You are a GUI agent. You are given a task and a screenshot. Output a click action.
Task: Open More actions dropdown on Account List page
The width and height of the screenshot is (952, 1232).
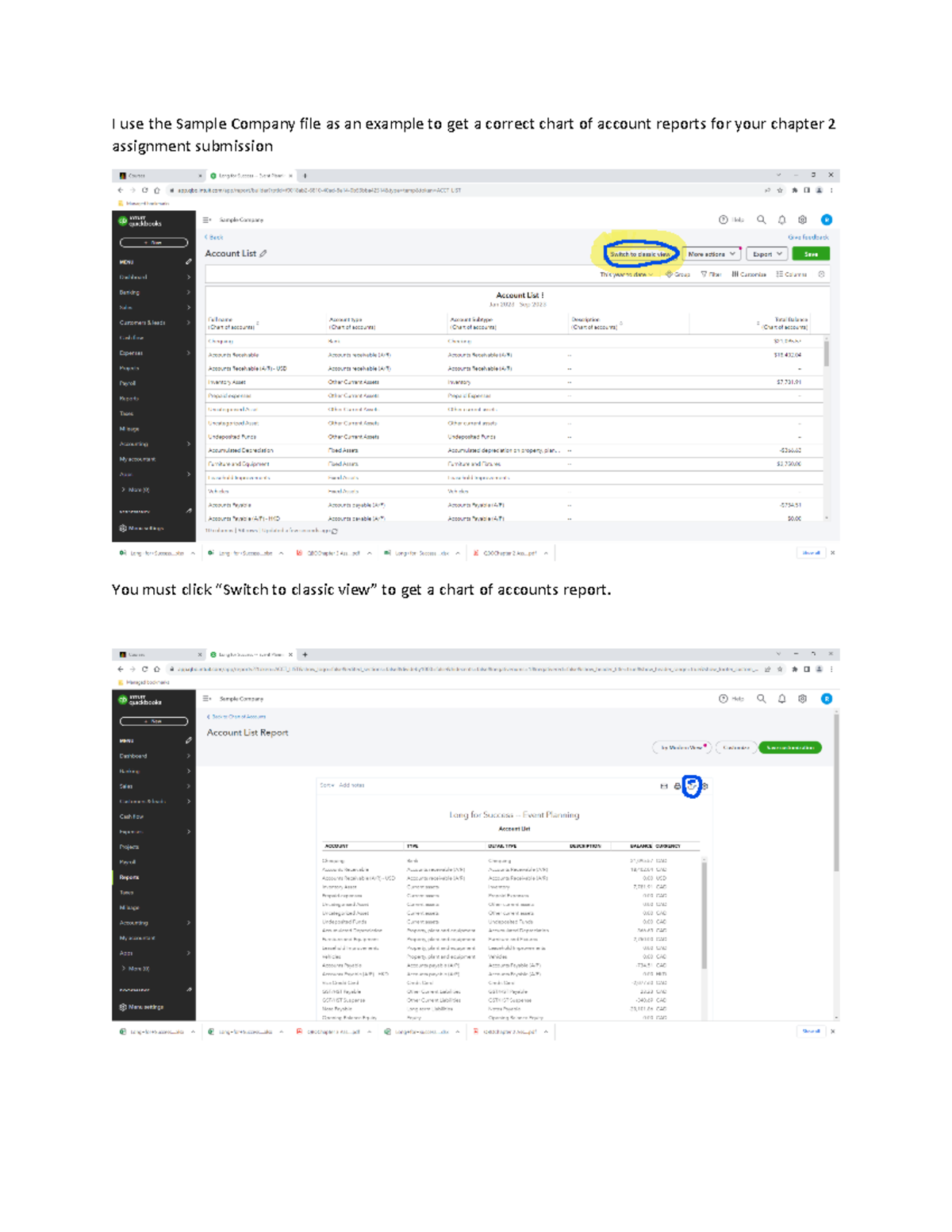click(711, 254)
